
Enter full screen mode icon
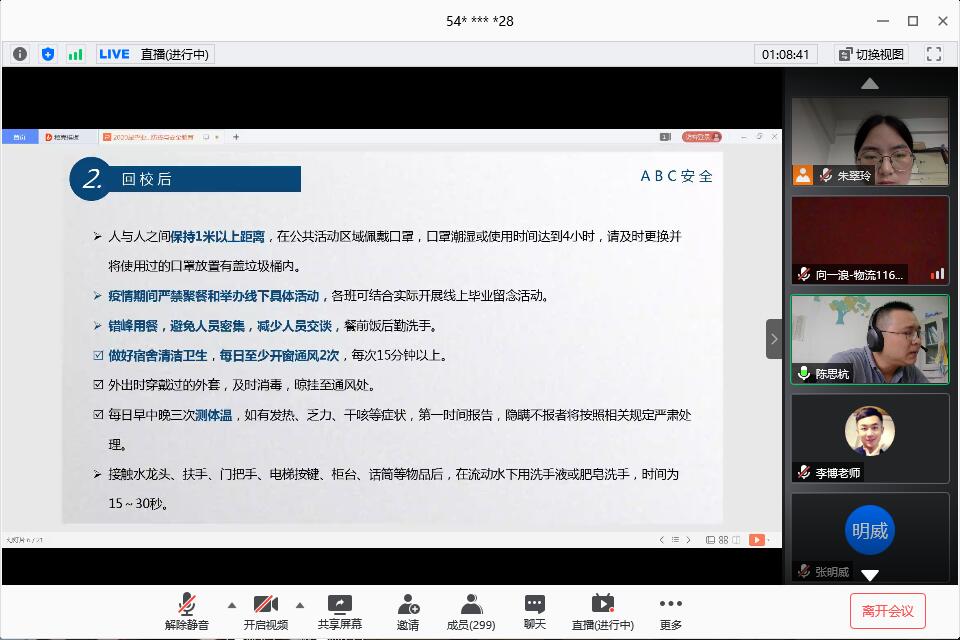pos(934,54)
